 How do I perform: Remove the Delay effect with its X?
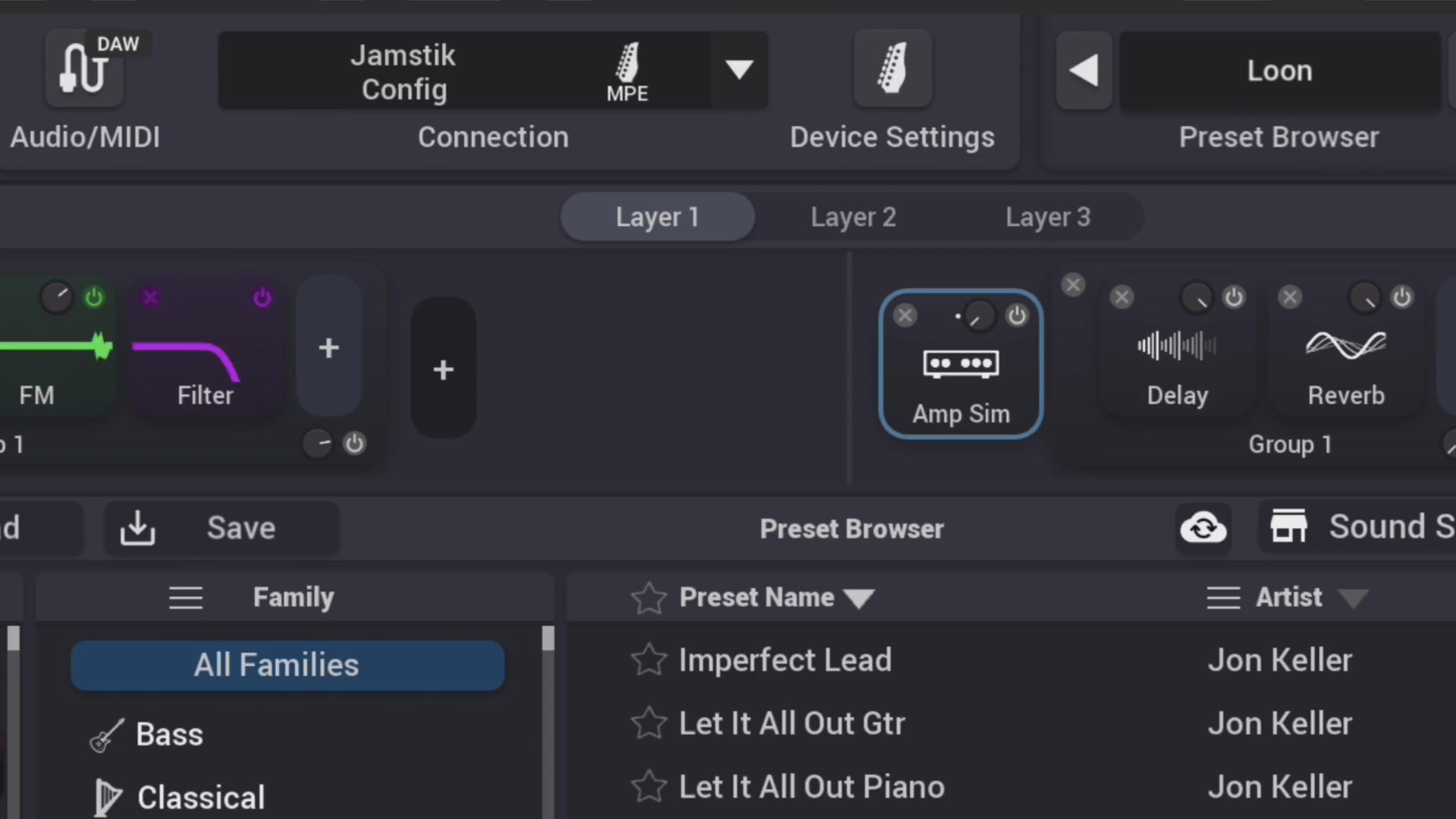tap(1122, 297)
